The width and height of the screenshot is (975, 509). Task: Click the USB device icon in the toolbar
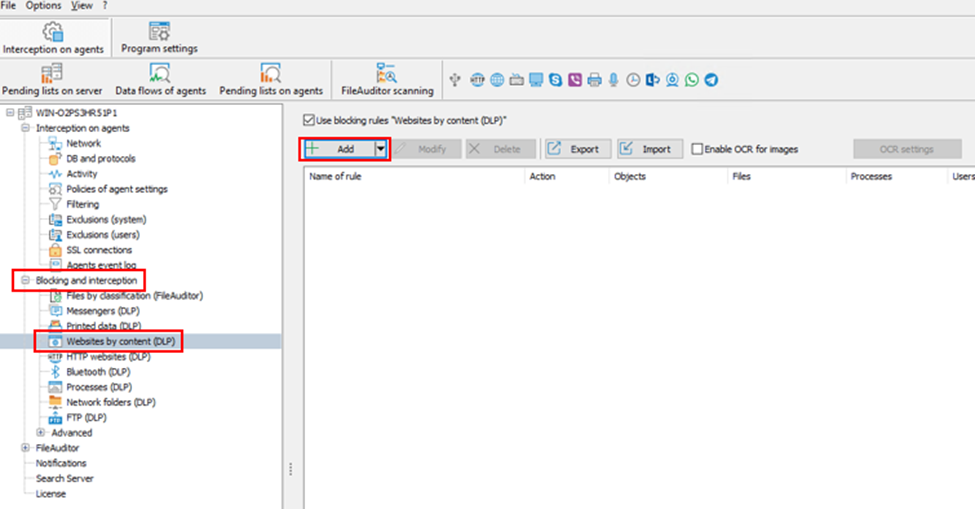point(456,80)
